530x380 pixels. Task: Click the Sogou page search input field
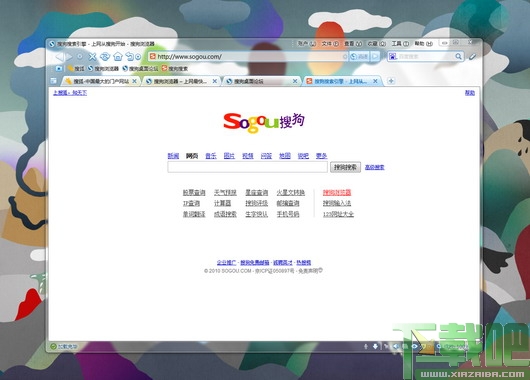coord(247,167)
